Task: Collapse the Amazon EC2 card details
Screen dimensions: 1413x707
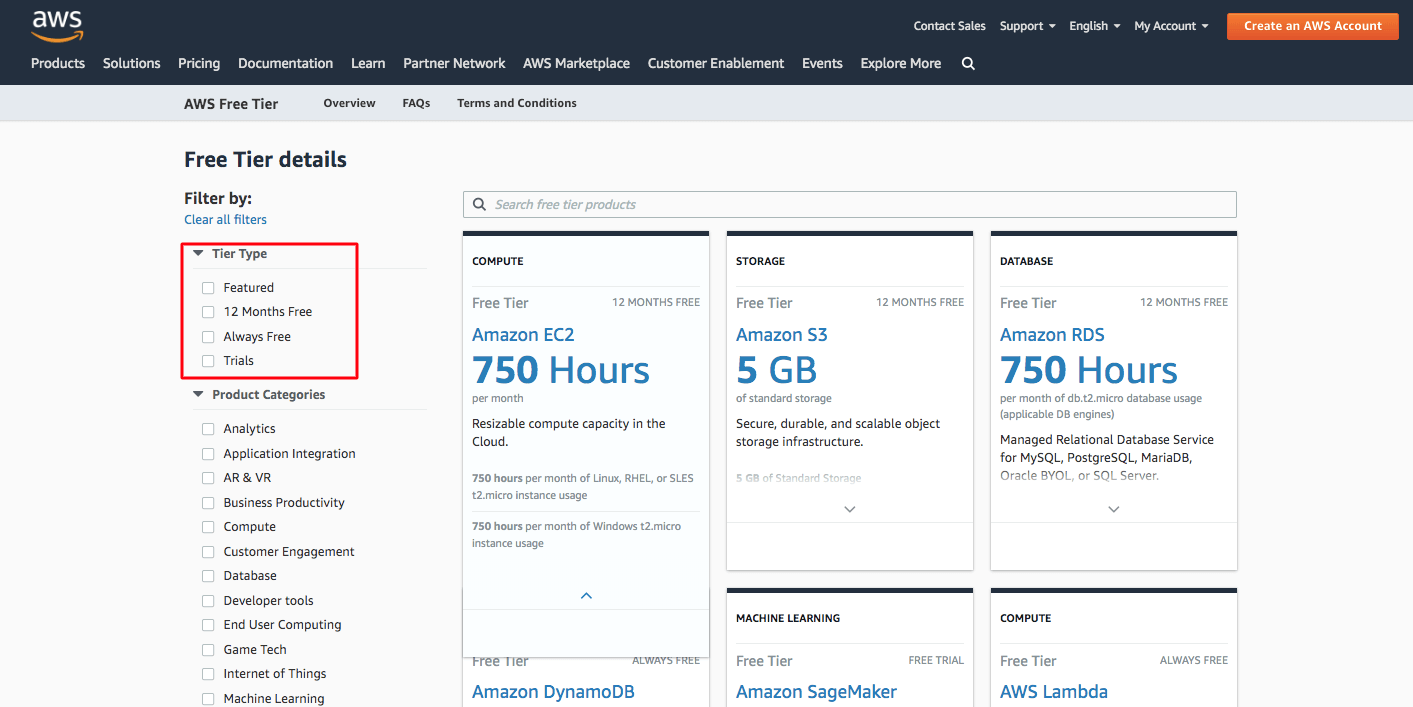Action: click(x=586, y=596)
